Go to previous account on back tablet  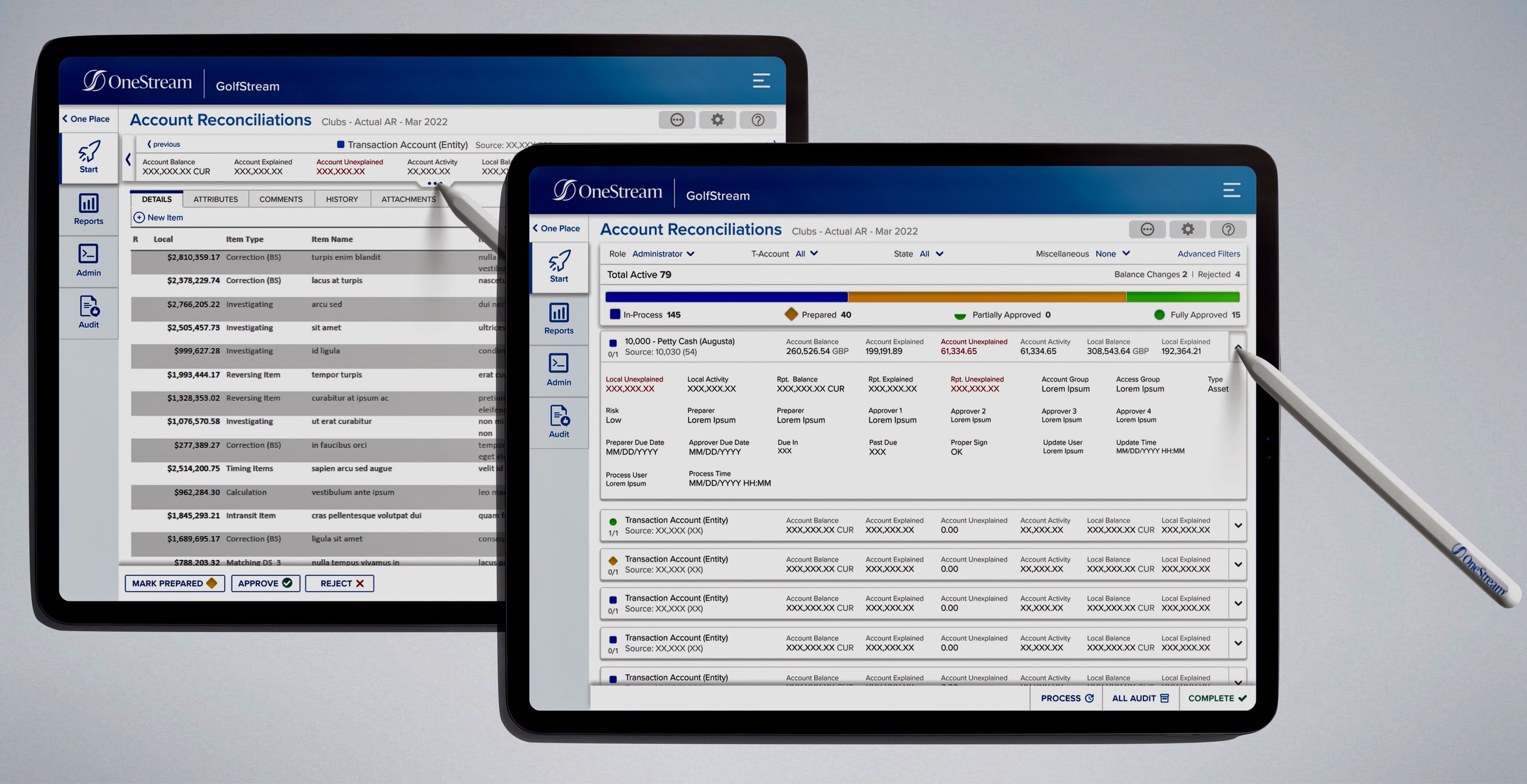tap(164, 145)
